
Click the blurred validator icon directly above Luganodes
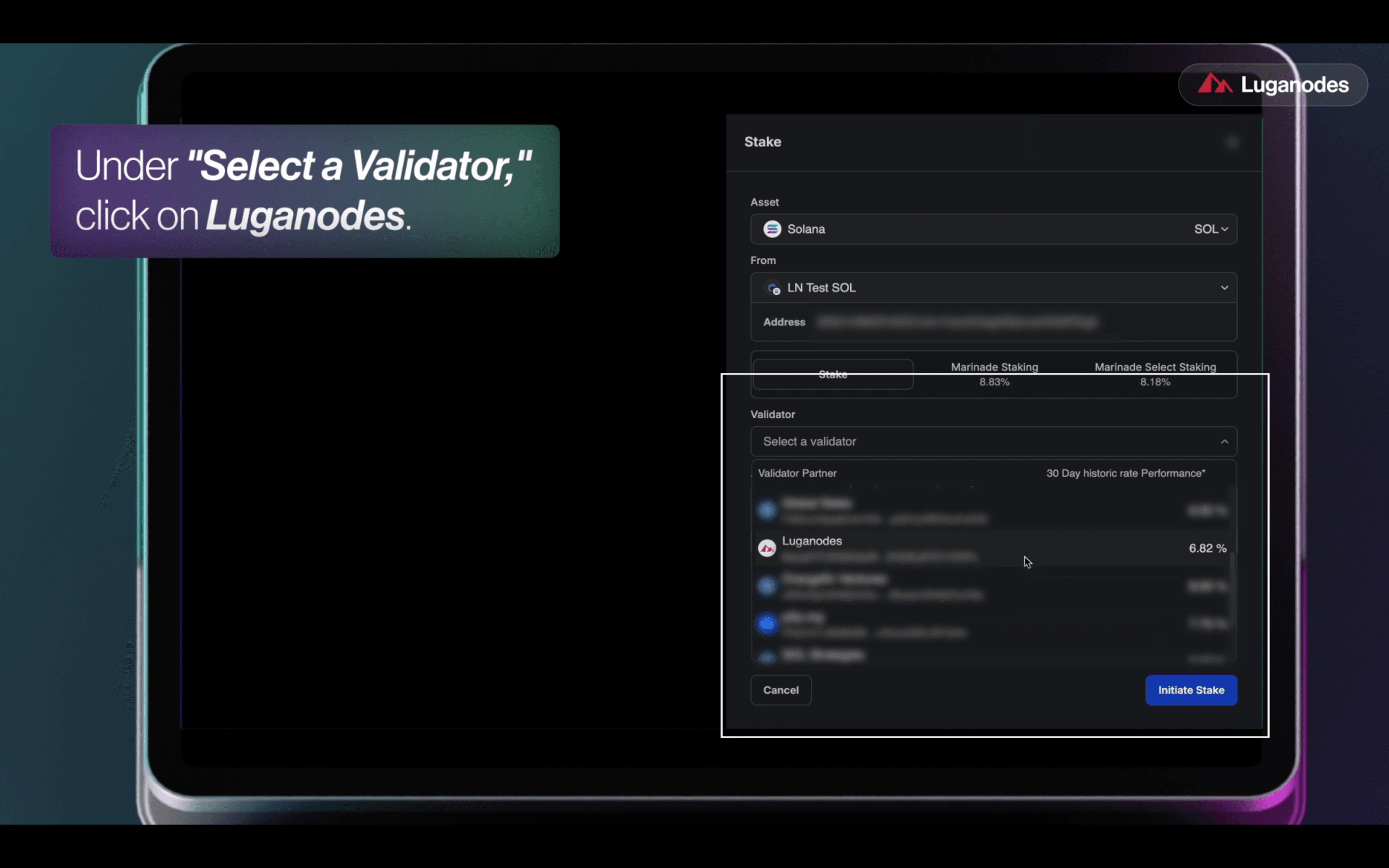tap(767, 510)
